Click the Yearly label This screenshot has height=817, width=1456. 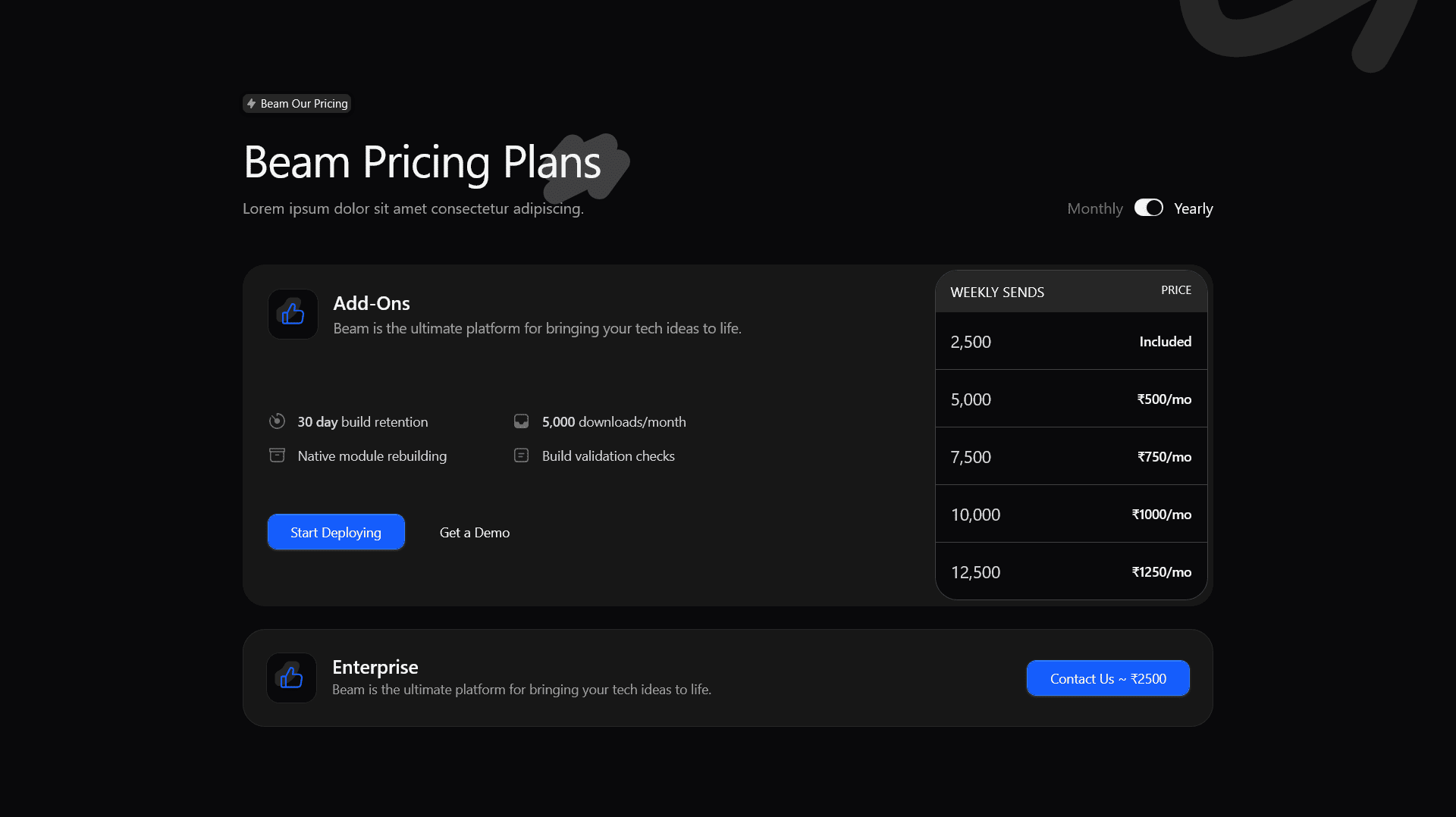click(1193, 208)
